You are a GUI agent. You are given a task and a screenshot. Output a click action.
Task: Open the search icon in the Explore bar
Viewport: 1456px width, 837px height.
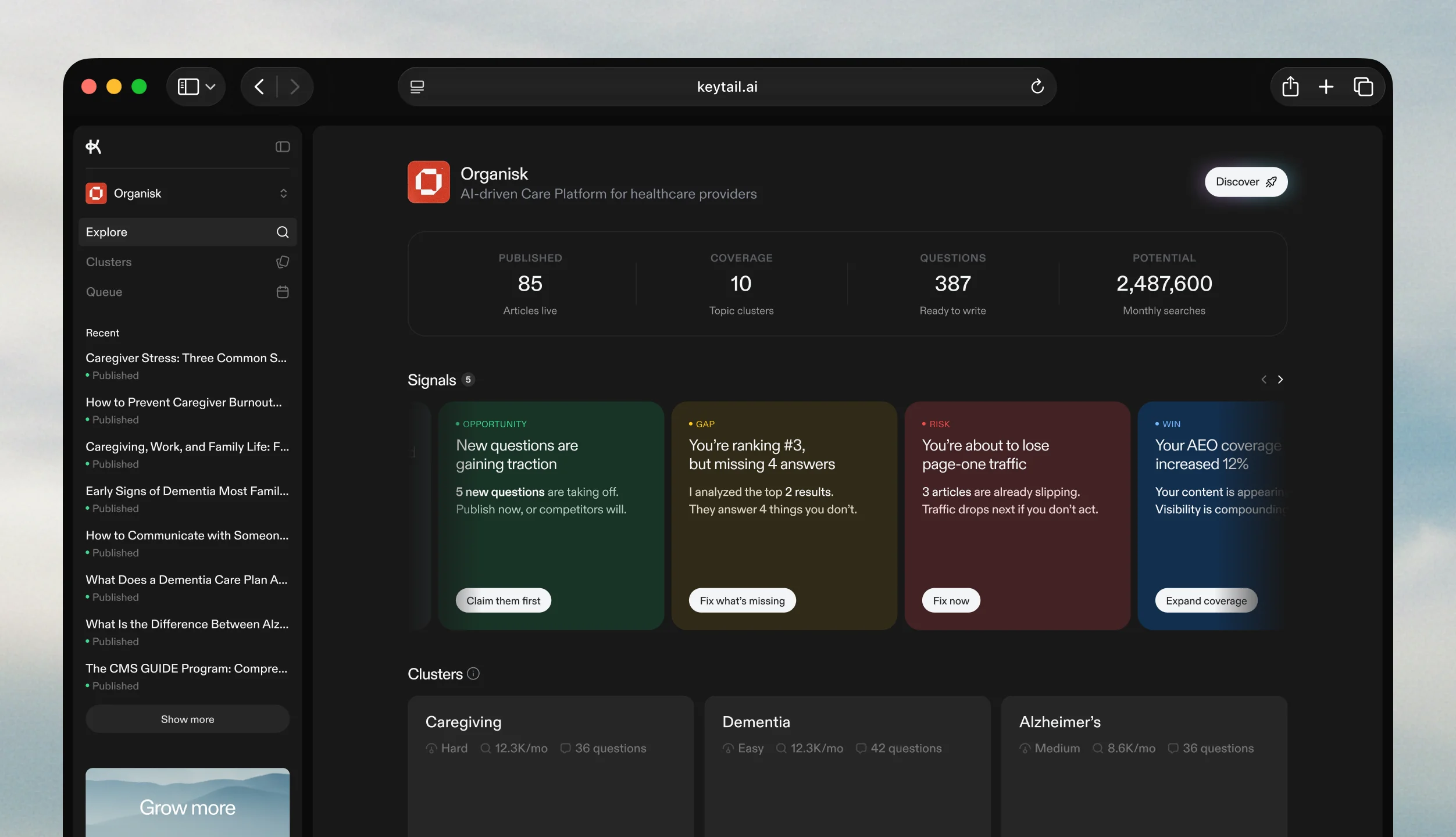tap(282, 232)
